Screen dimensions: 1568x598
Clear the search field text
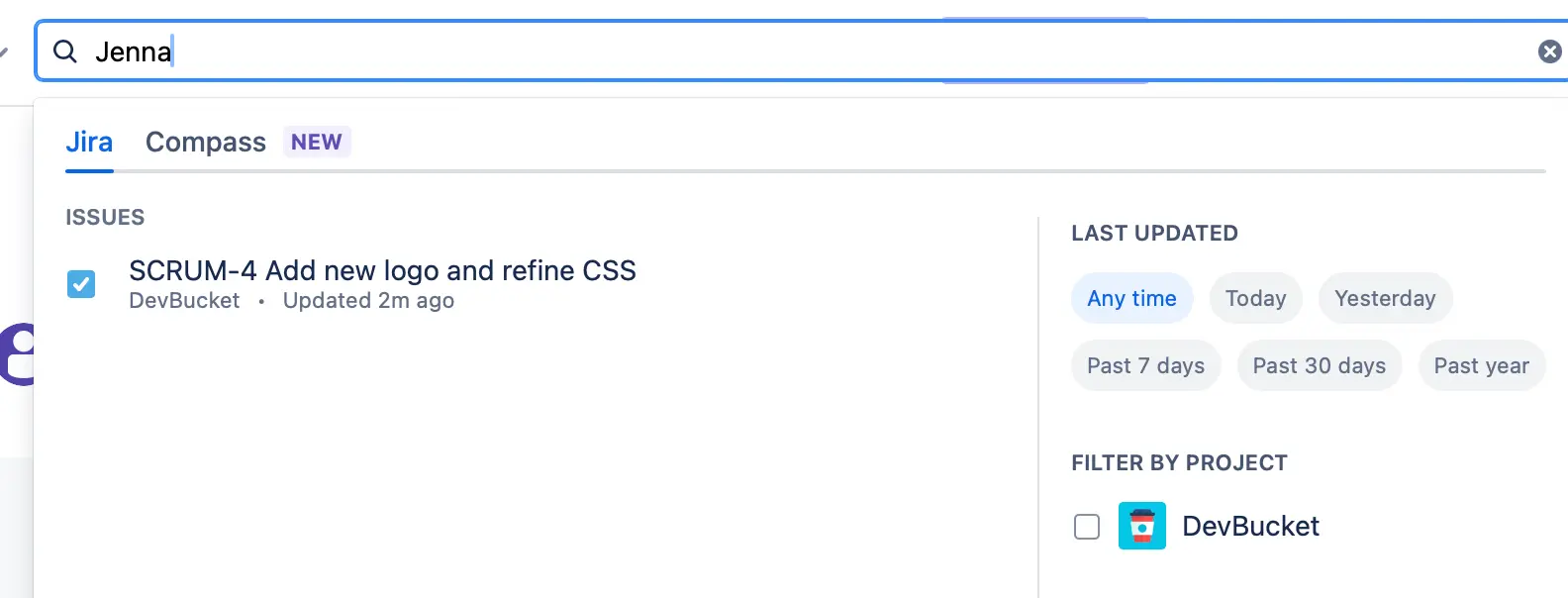pos(1549,51)
